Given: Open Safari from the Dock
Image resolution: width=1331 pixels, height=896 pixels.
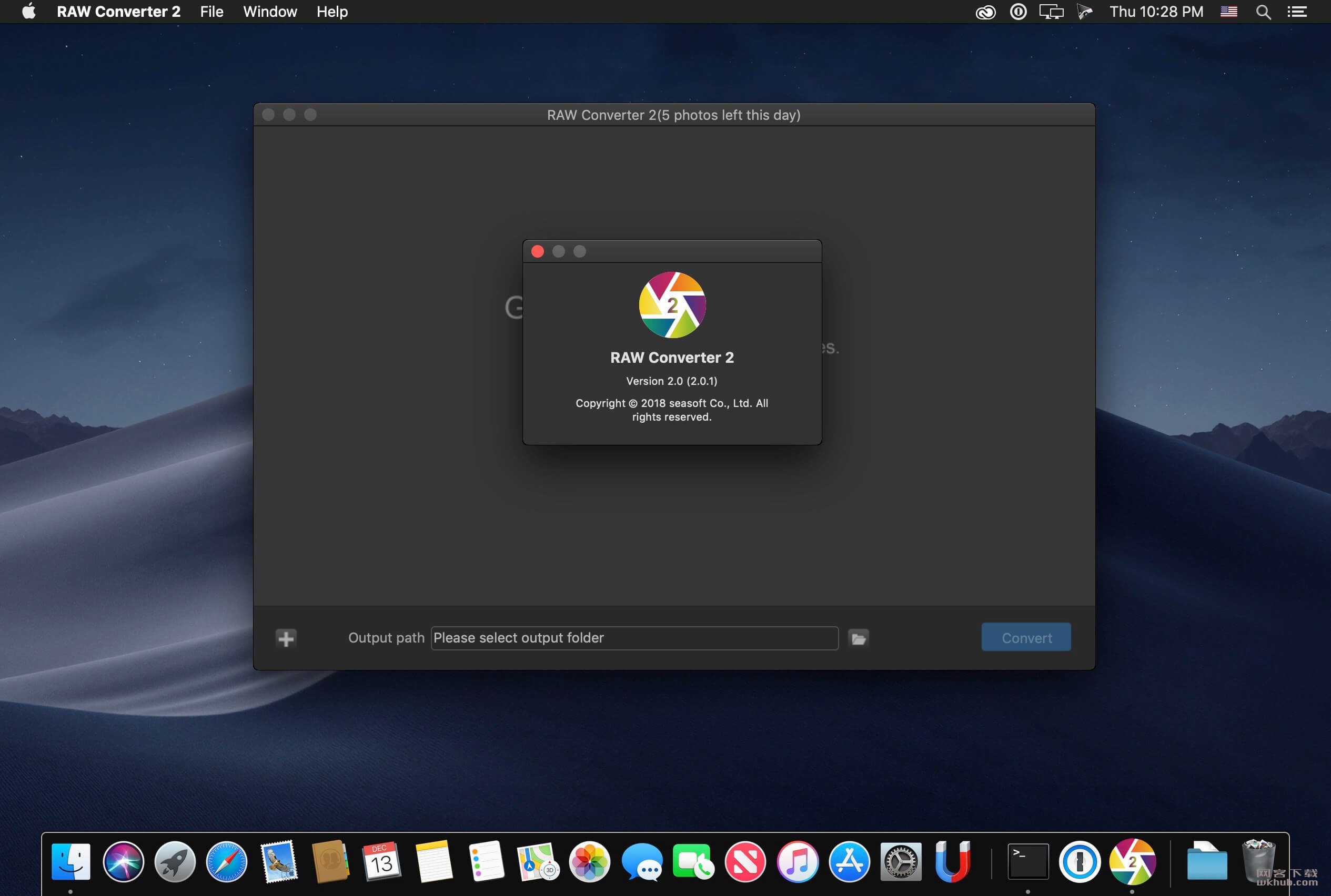Looking at the screenshot, I should coord(226,861).
